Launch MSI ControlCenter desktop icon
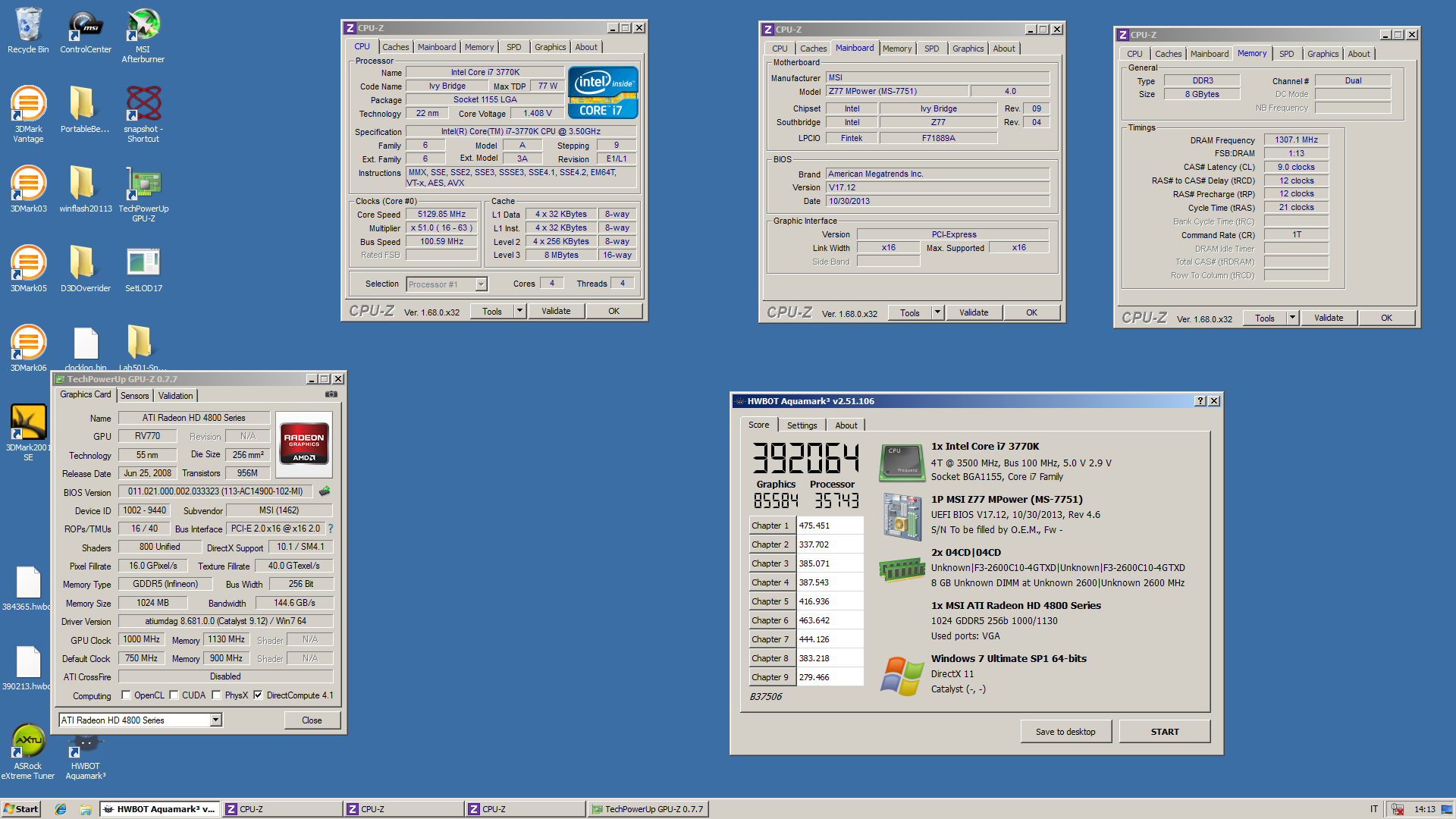 [x=86, y=30]
